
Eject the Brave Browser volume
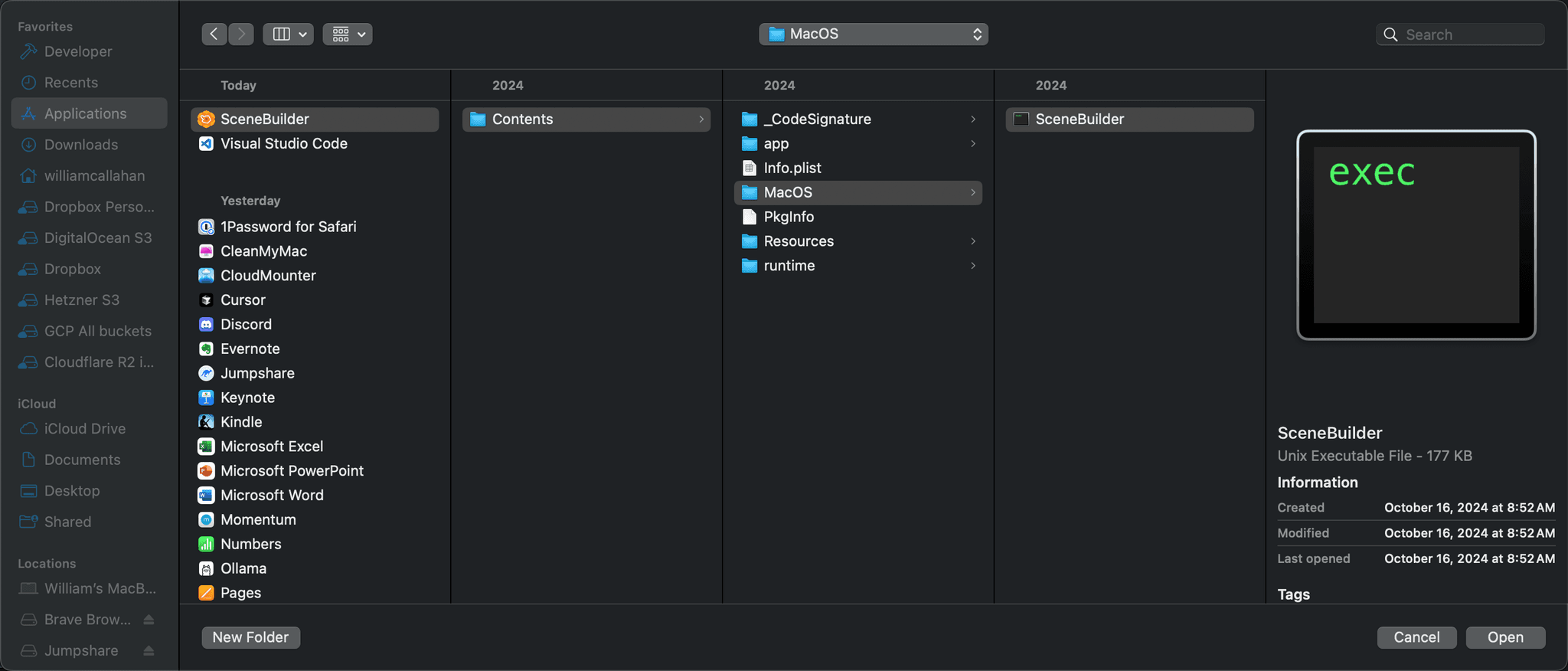[149, 620]
